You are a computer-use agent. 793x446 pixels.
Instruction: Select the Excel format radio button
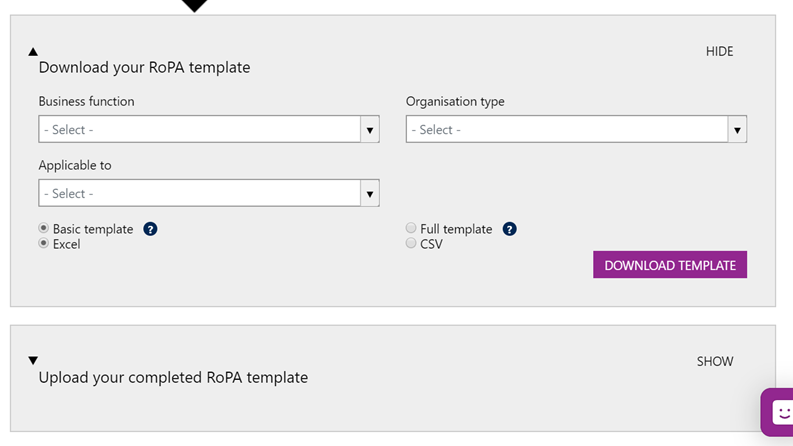pos(43,243)
